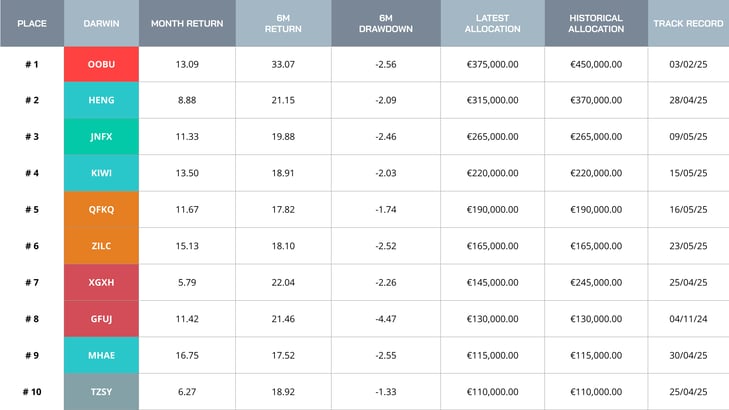
Task: Select the ZILC darwin label
Action: coord(101,246)
